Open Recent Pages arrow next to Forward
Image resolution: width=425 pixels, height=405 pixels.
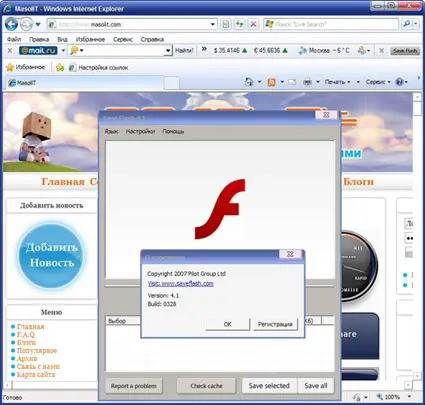[38, 24]
